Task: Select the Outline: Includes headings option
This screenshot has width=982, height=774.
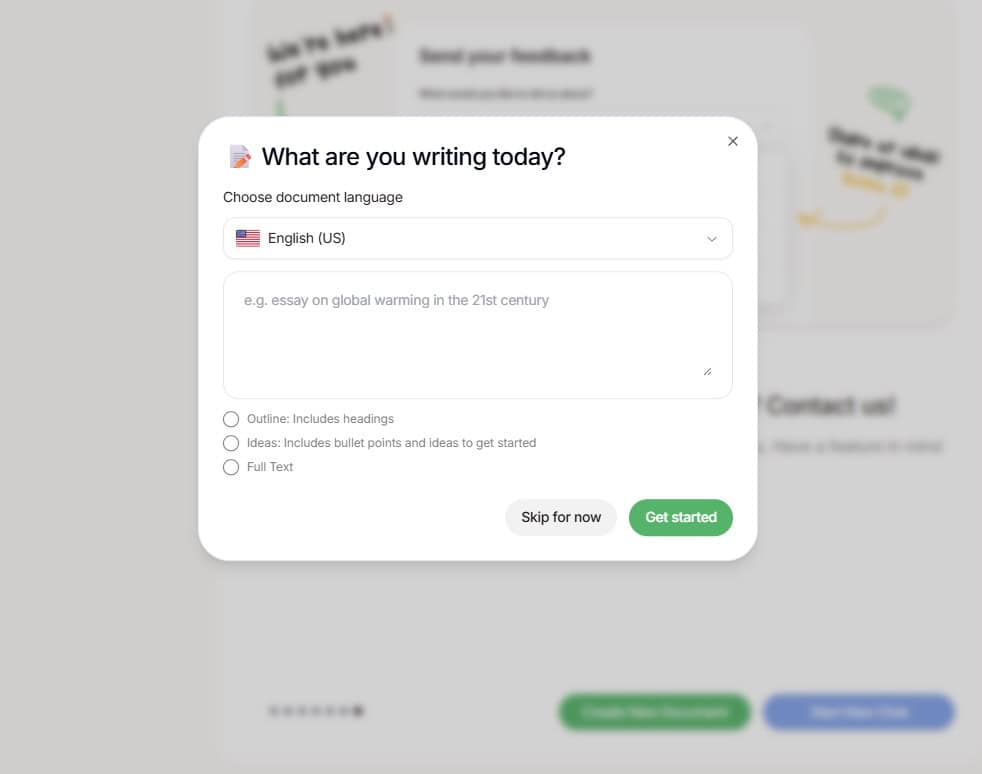Action: (x=231, y=419)
